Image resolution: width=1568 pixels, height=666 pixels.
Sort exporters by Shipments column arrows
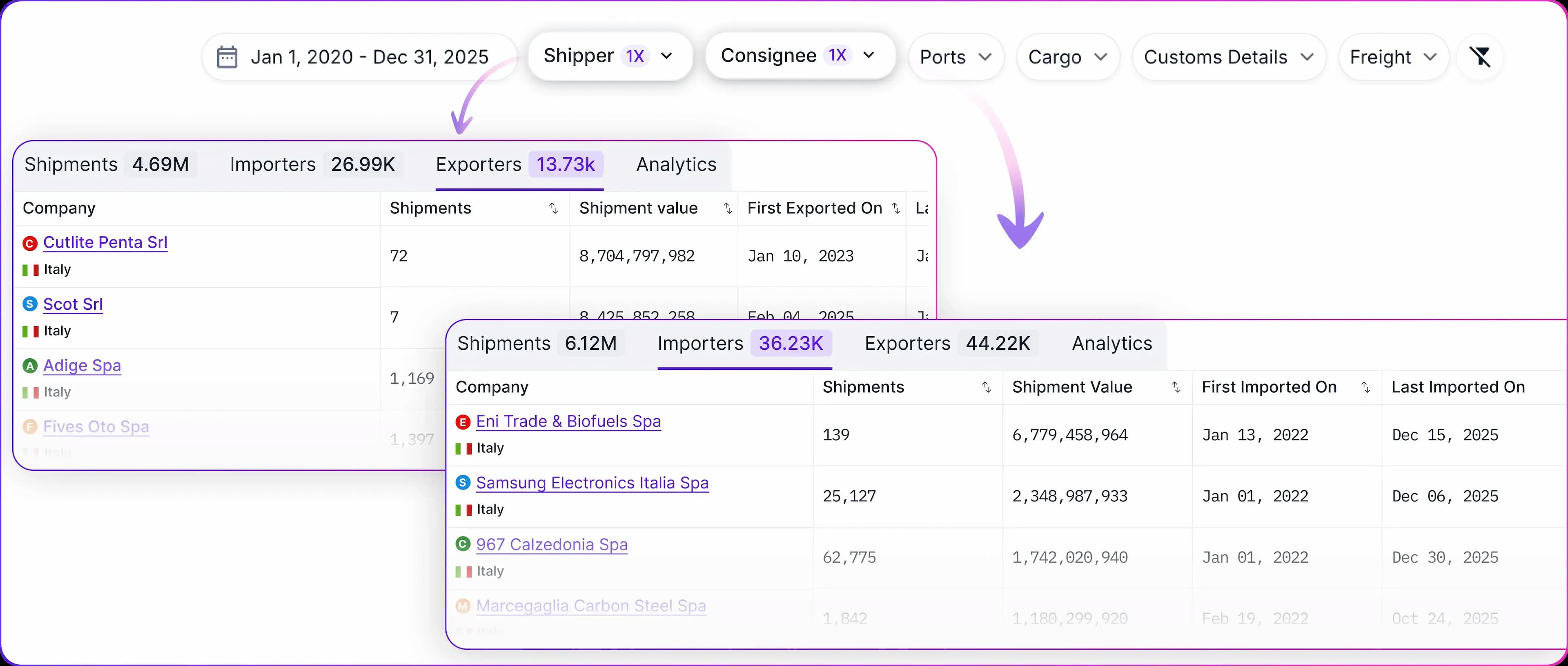pos(553,208)
